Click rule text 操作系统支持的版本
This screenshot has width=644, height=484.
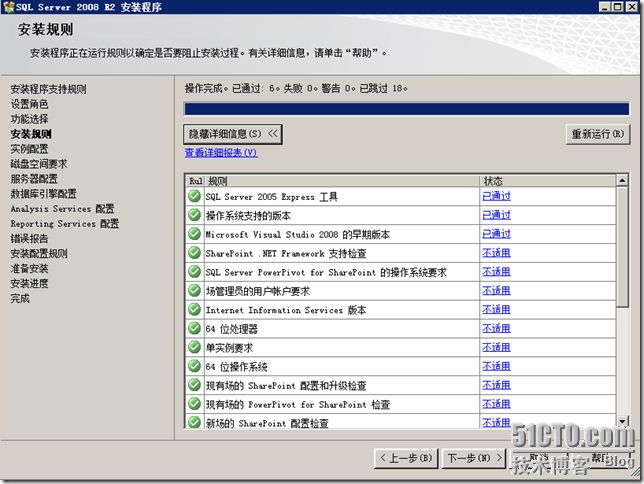248,216
